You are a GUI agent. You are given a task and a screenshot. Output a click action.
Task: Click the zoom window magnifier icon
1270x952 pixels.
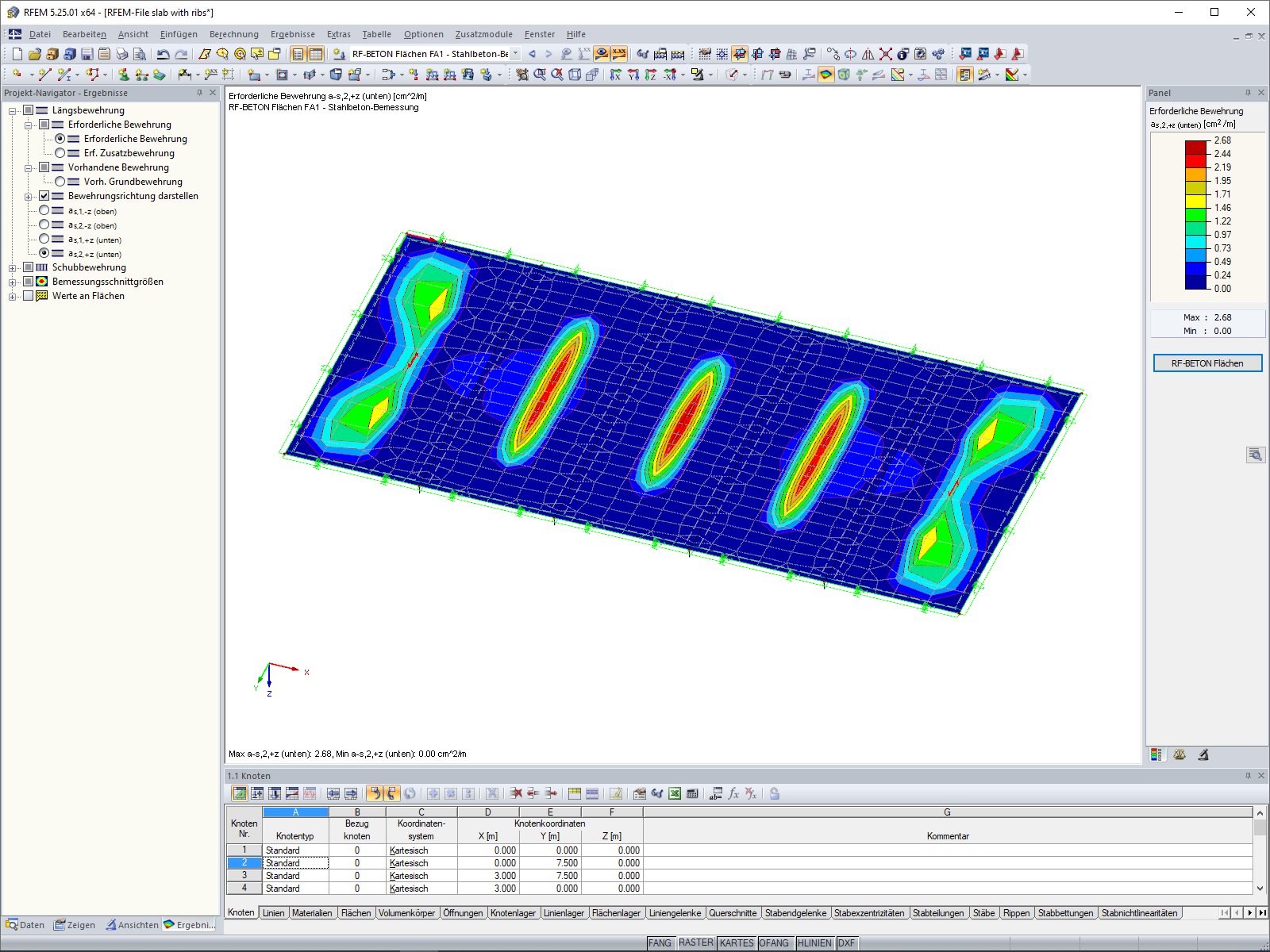[540, 75]
